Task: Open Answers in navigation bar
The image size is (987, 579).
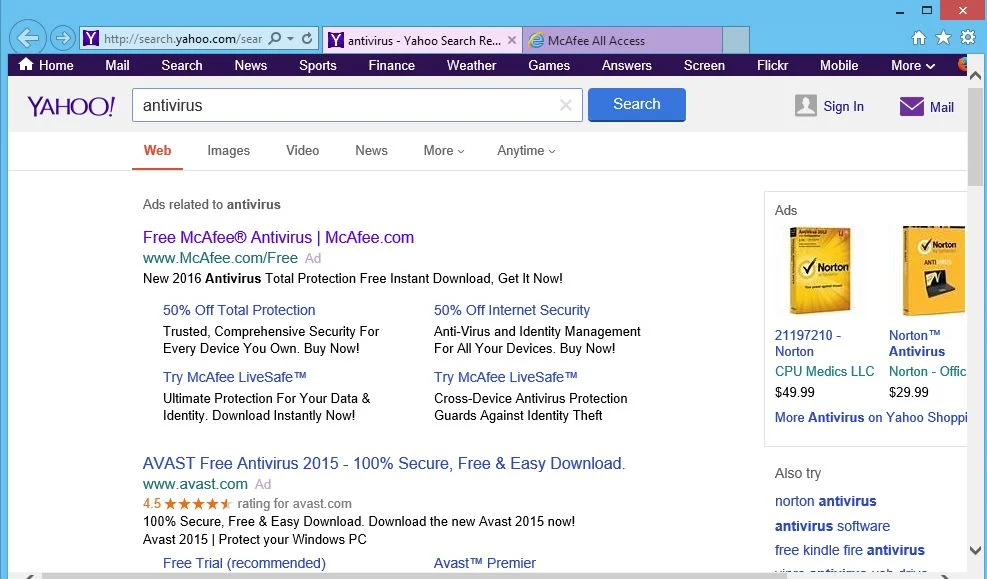Action: pyautogui.click(x=626, y=65)
